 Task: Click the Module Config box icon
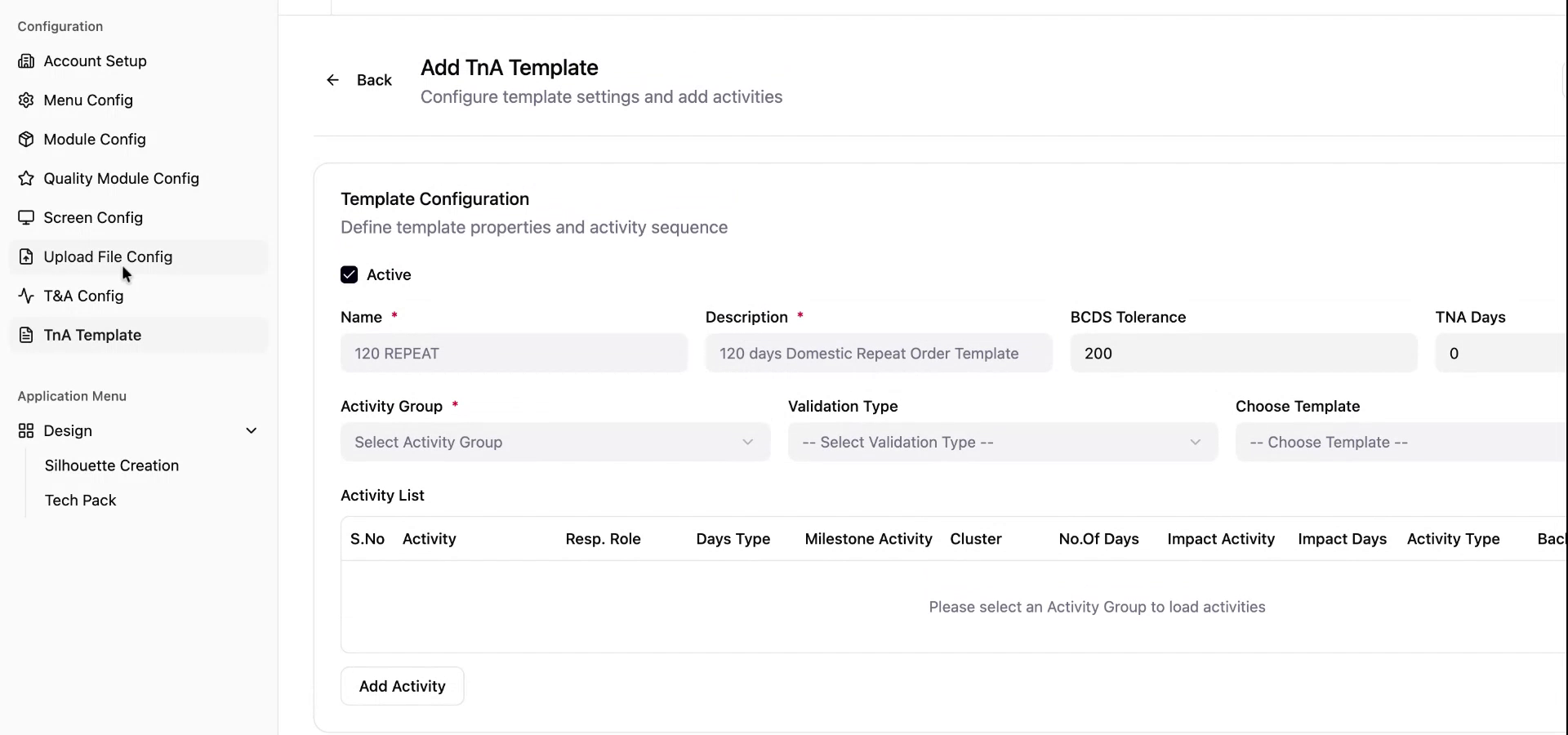pyautogui.click(x=26, y=140)
